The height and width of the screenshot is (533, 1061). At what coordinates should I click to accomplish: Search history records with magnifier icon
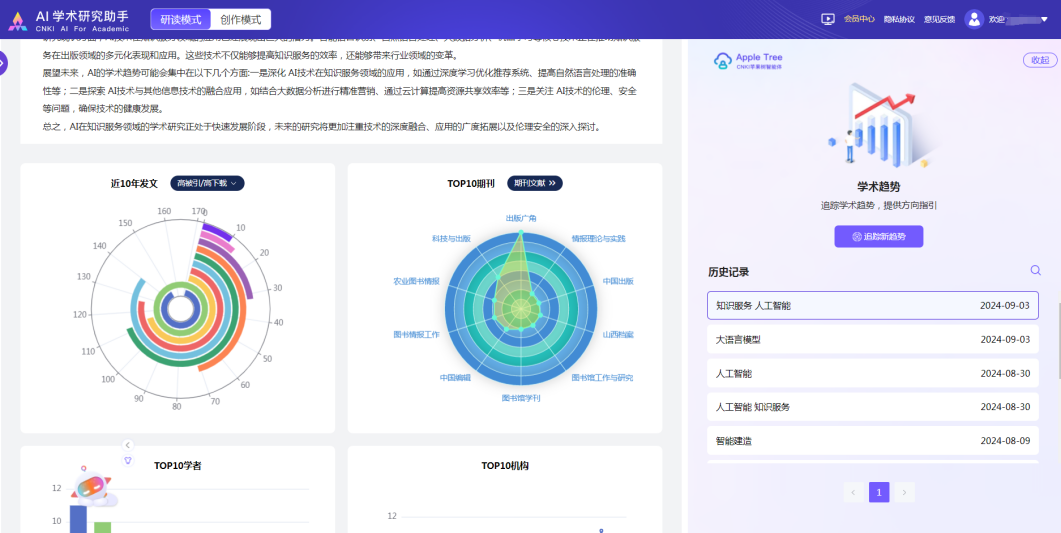point(1035,270)
